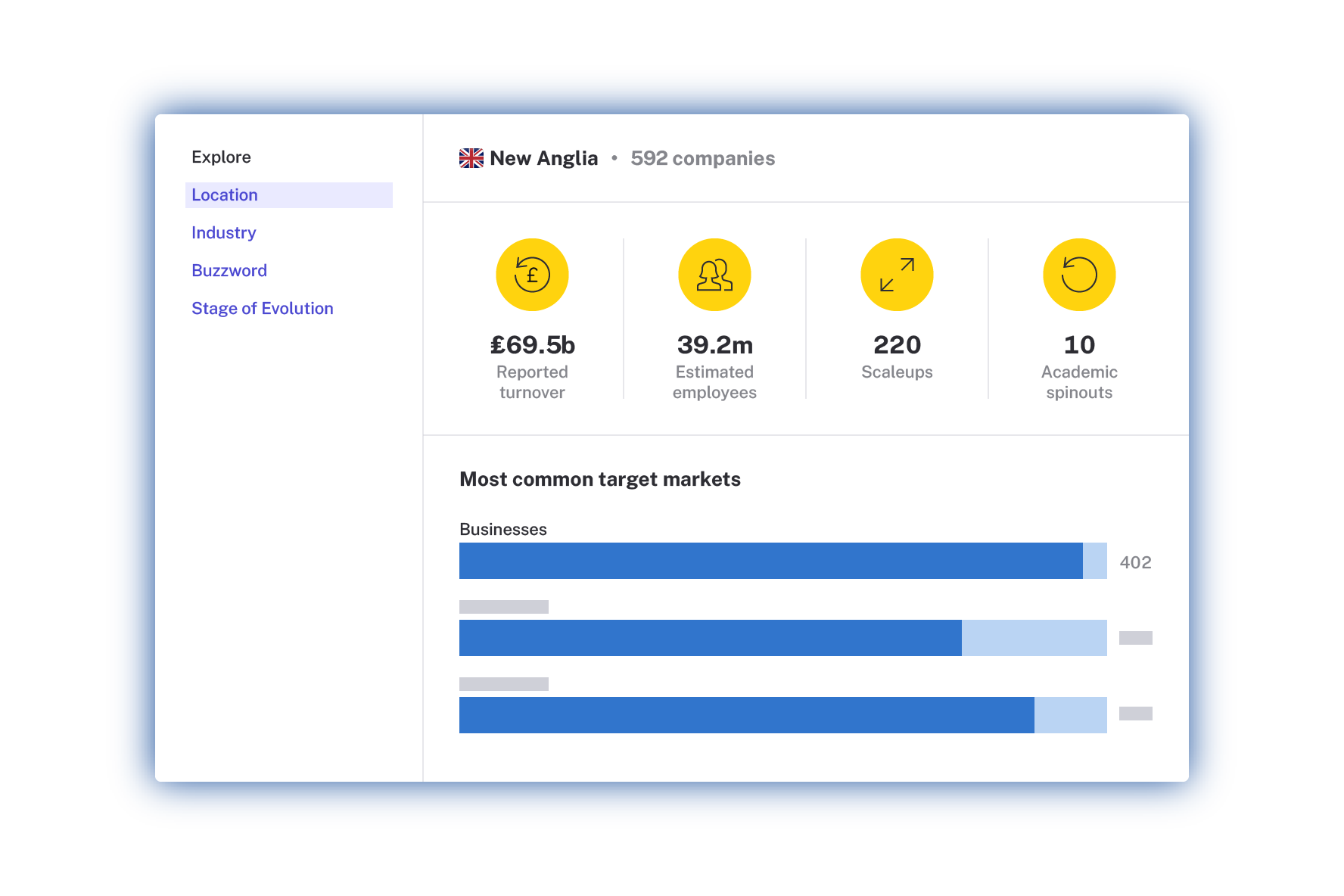
Task: Click the £69.5b turnover value
Action: tap(533, 345)
